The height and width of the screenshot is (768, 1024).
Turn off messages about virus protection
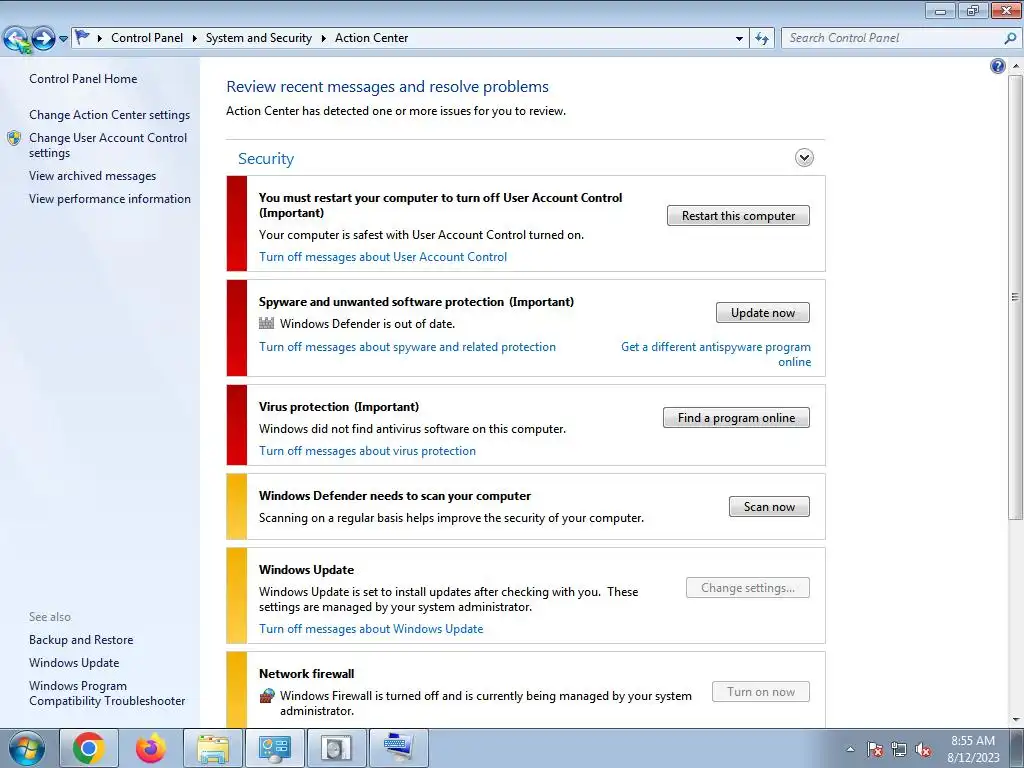pos(367,451)
